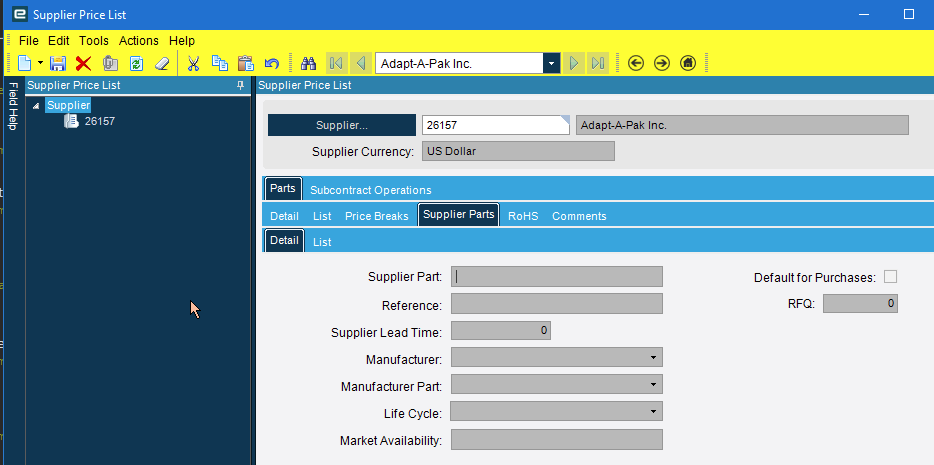Open the Help menu

182,40
